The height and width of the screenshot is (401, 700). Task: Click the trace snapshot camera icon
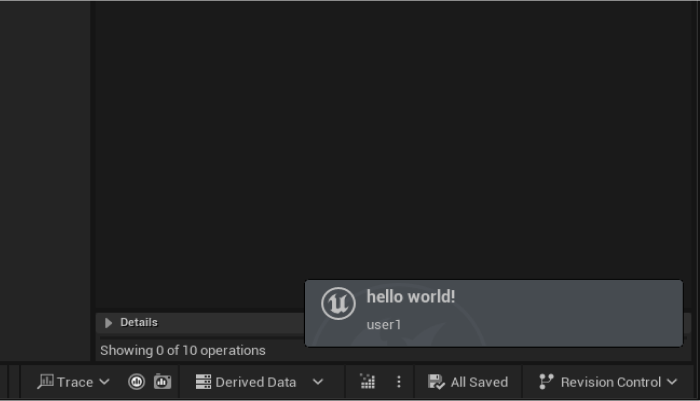pyautogui.click(x=162, y=382)
